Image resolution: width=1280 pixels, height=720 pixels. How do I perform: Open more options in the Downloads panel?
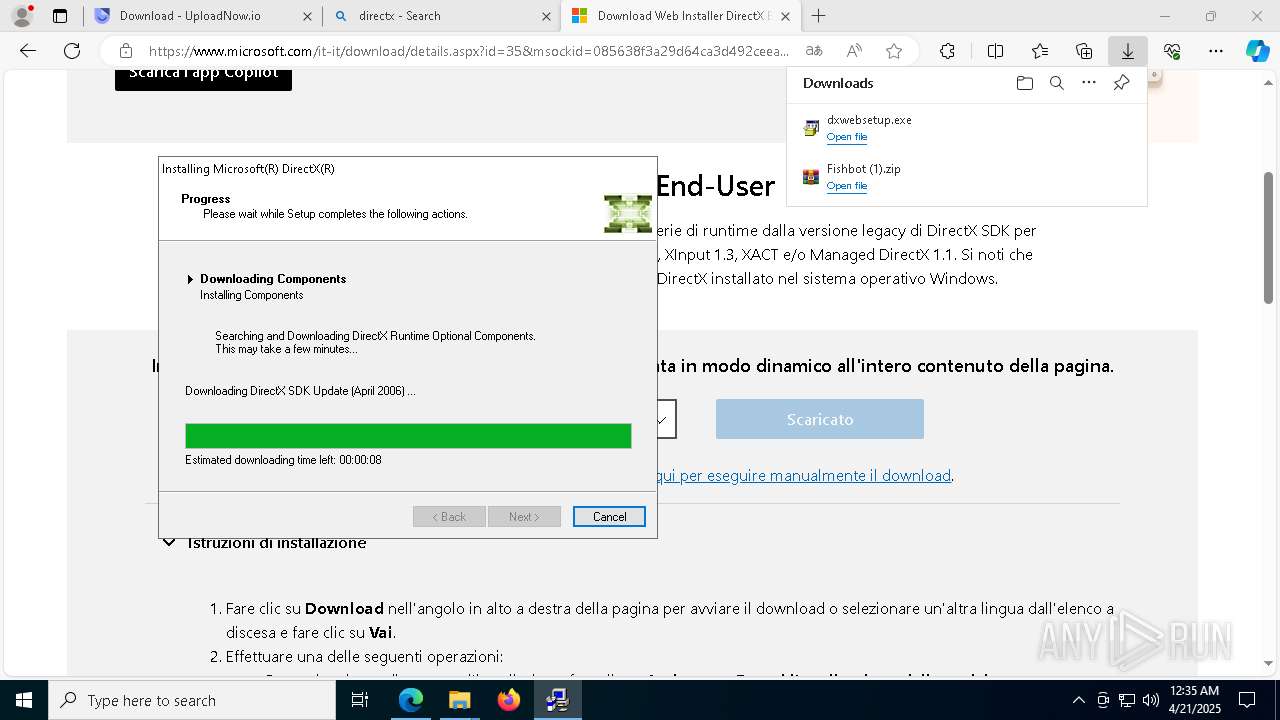point(1089,83)
